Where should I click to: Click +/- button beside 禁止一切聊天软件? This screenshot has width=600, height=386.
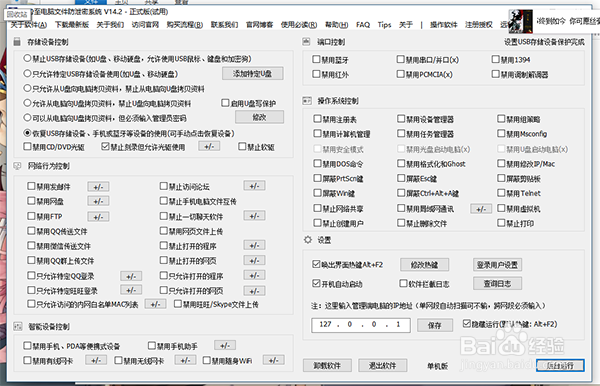click(254, 216)
